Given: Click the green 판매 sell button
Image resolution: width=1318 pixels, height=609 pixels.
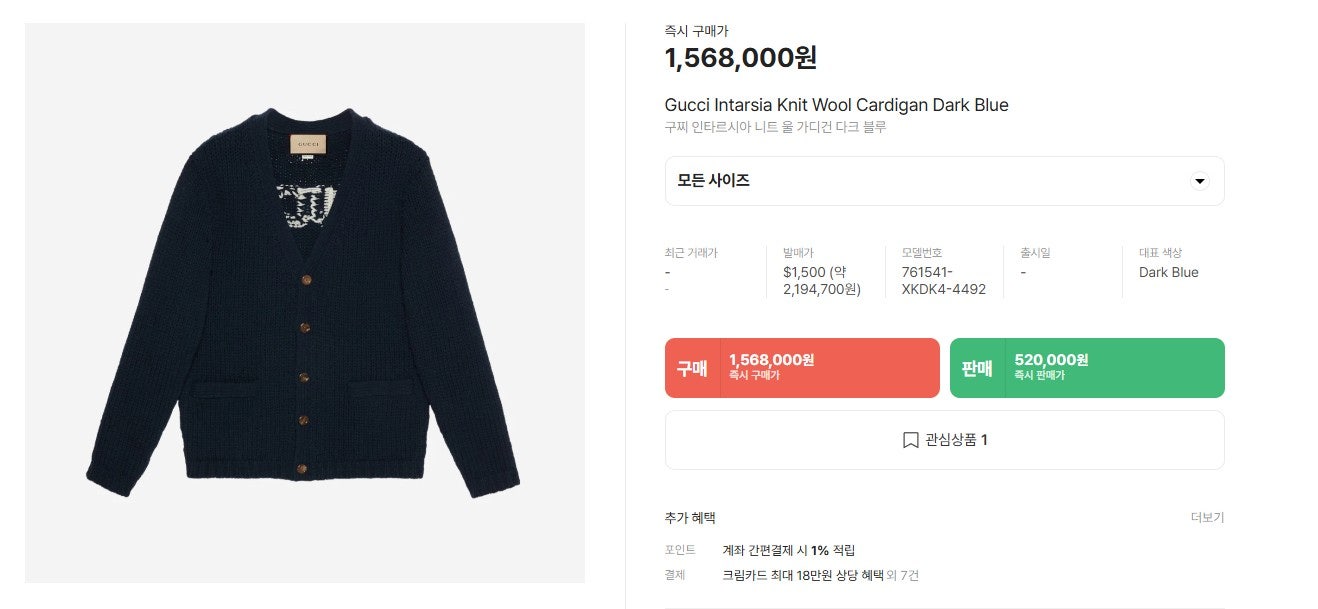Looking at the screenshot, I should point(1087,368).
